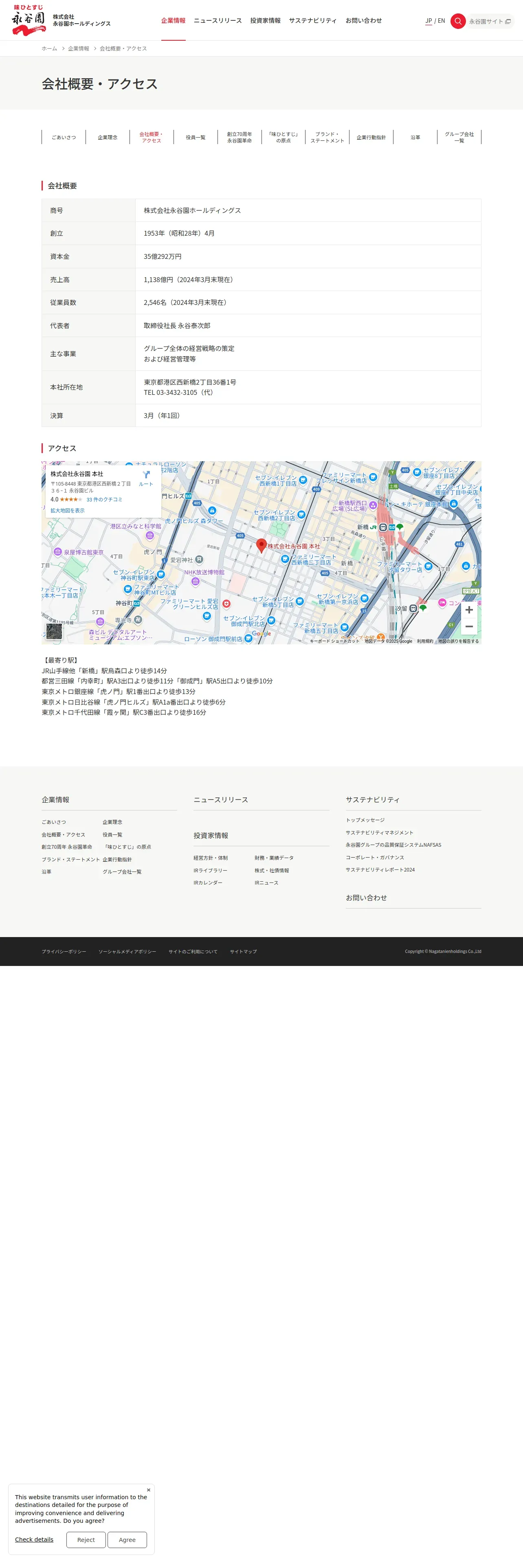Select the 創立70周年 永谷園革命 tab
This screenshot has width=523, height=1568.
[239, 138]
